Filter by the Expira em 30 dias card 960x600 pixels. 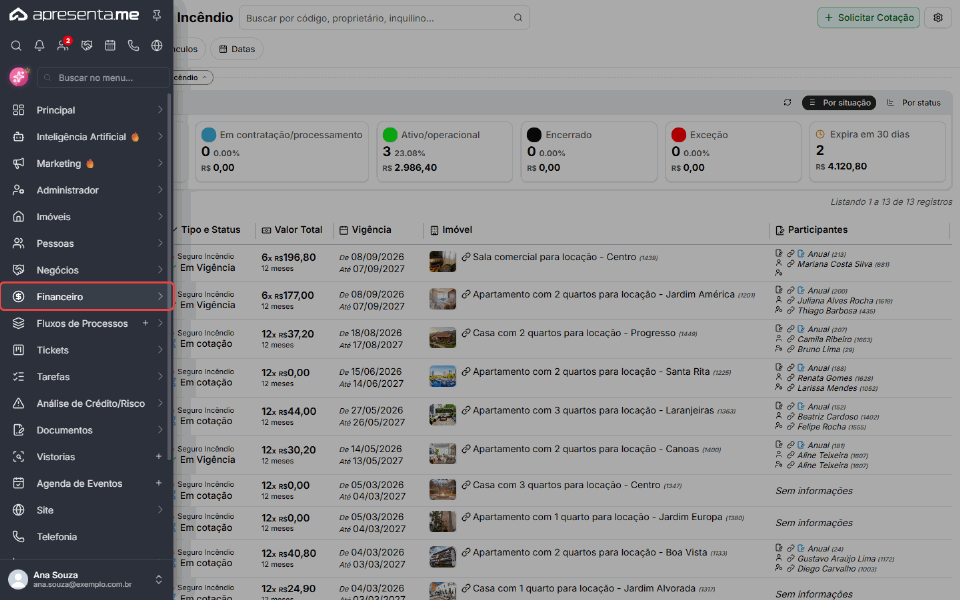[x=877, y=151]
